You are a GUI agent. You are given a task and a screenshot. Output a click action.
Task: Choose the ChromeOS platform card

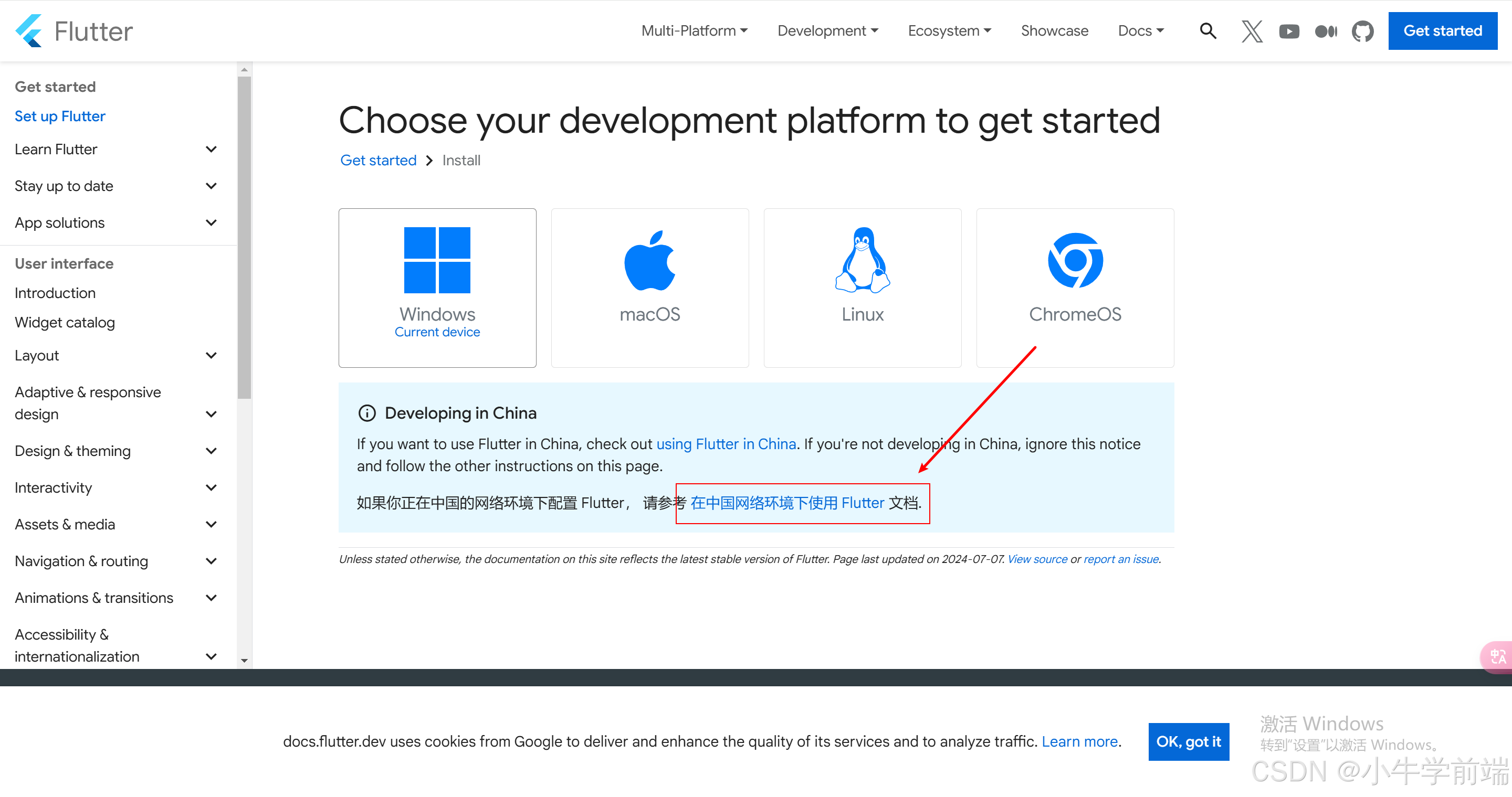pyautogui.click(x=1075, y=288)
